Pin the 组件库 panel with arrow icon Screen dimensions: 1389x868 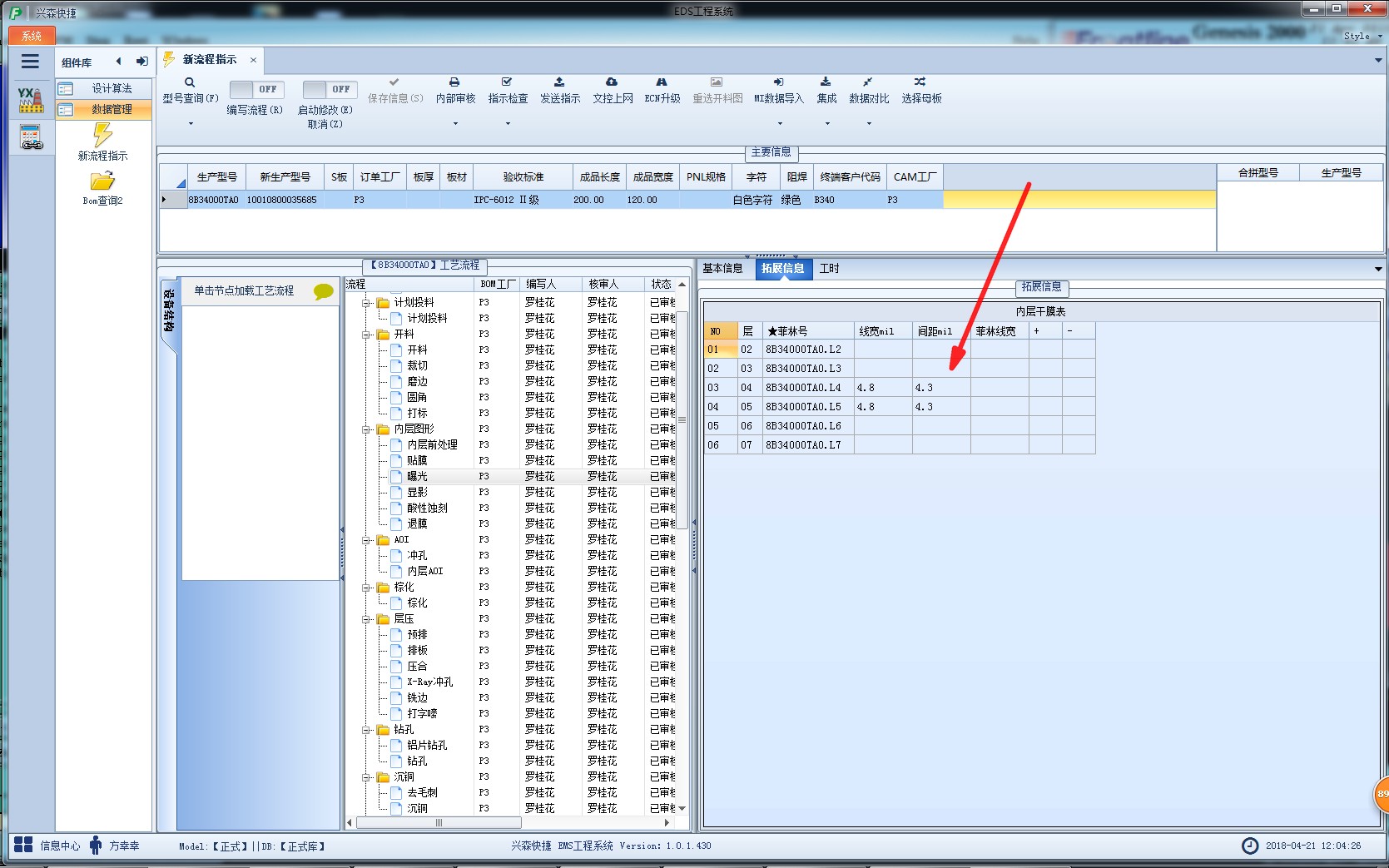[x=141, y=62]
